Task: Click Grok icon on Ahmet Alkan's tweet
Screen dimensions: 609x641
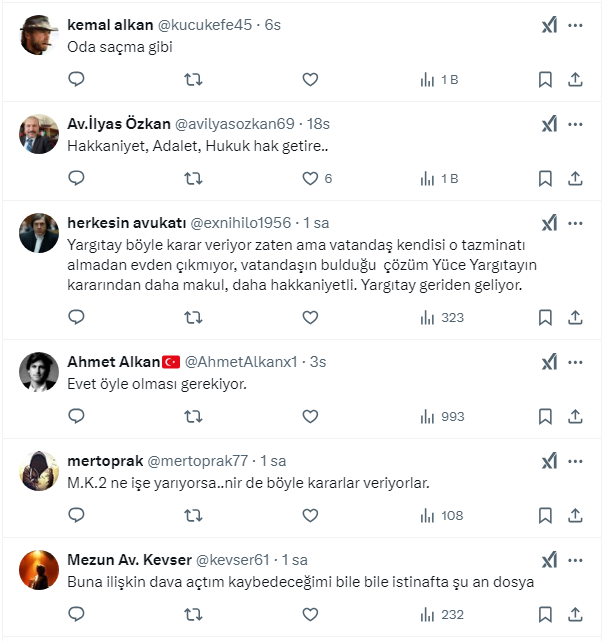Action: (x=549, y=362)
